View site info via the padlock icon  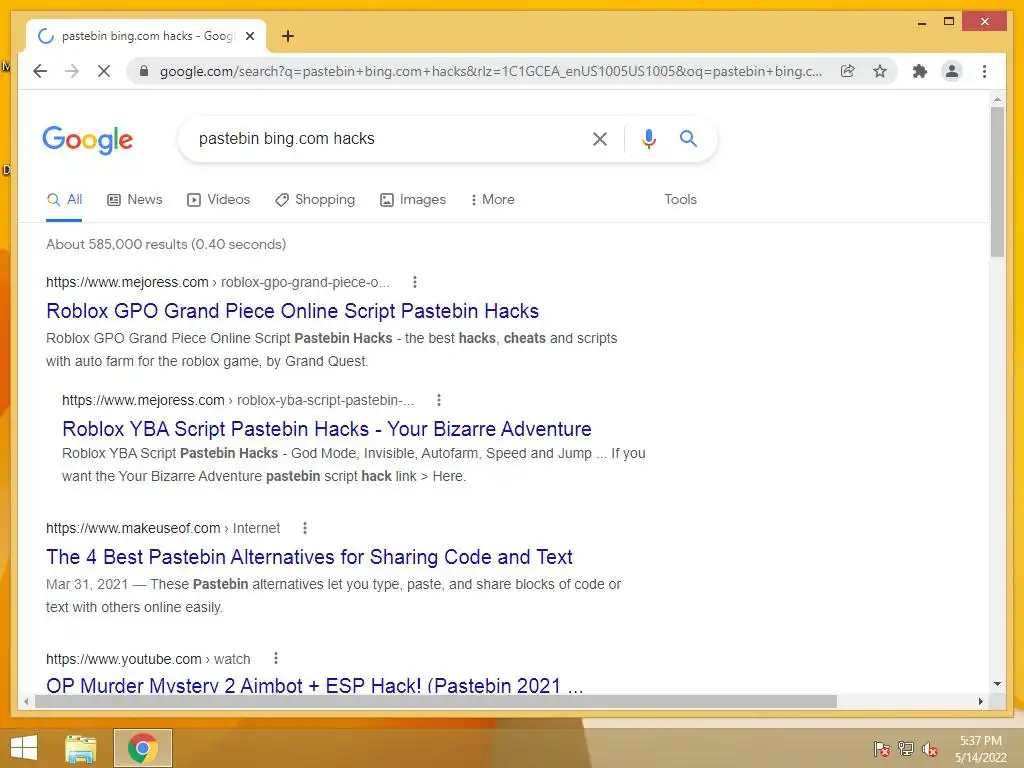[x=144, y=71]
